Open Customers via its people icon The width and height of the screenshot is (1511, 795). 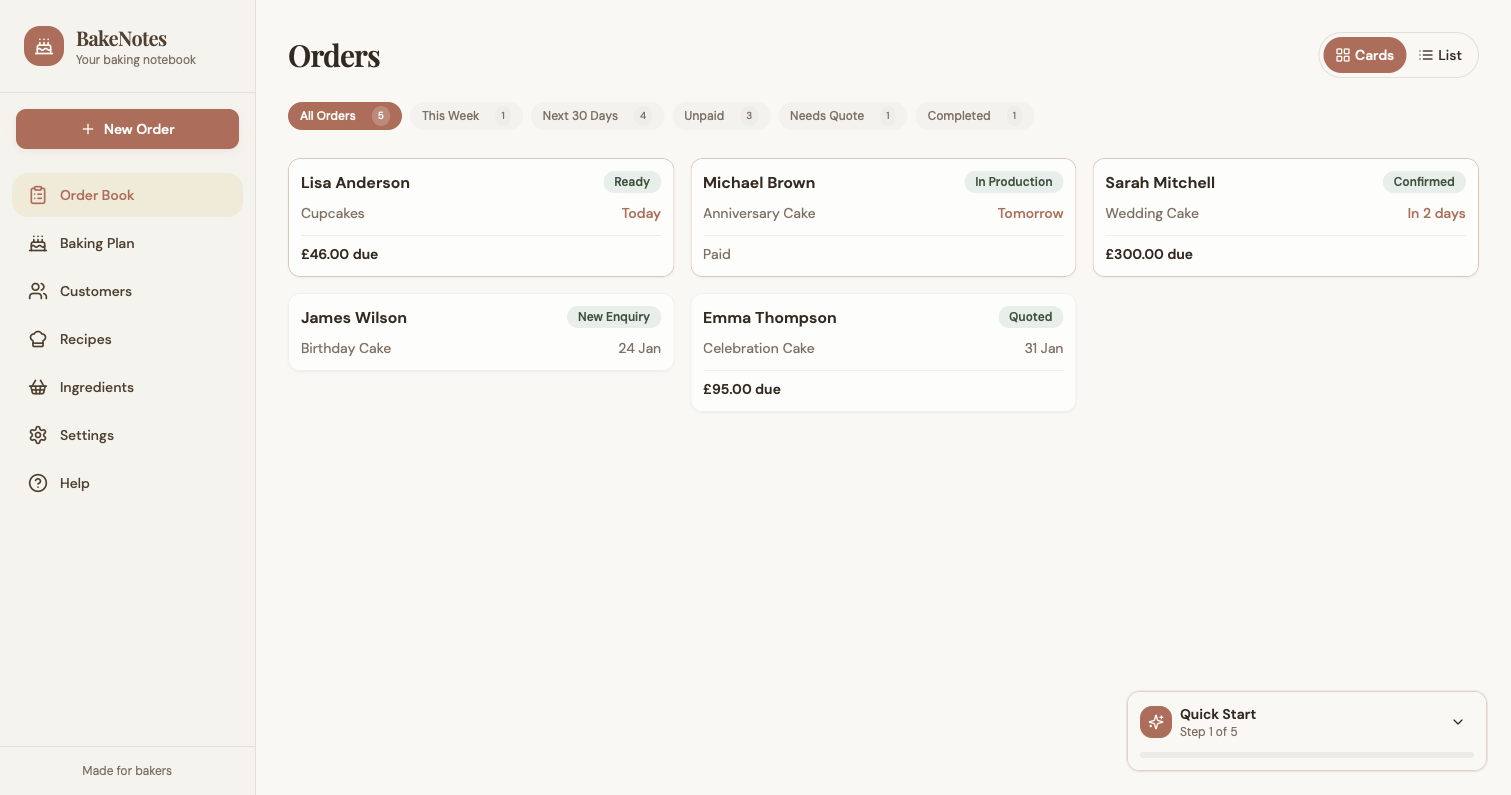[x=38, y=291]
